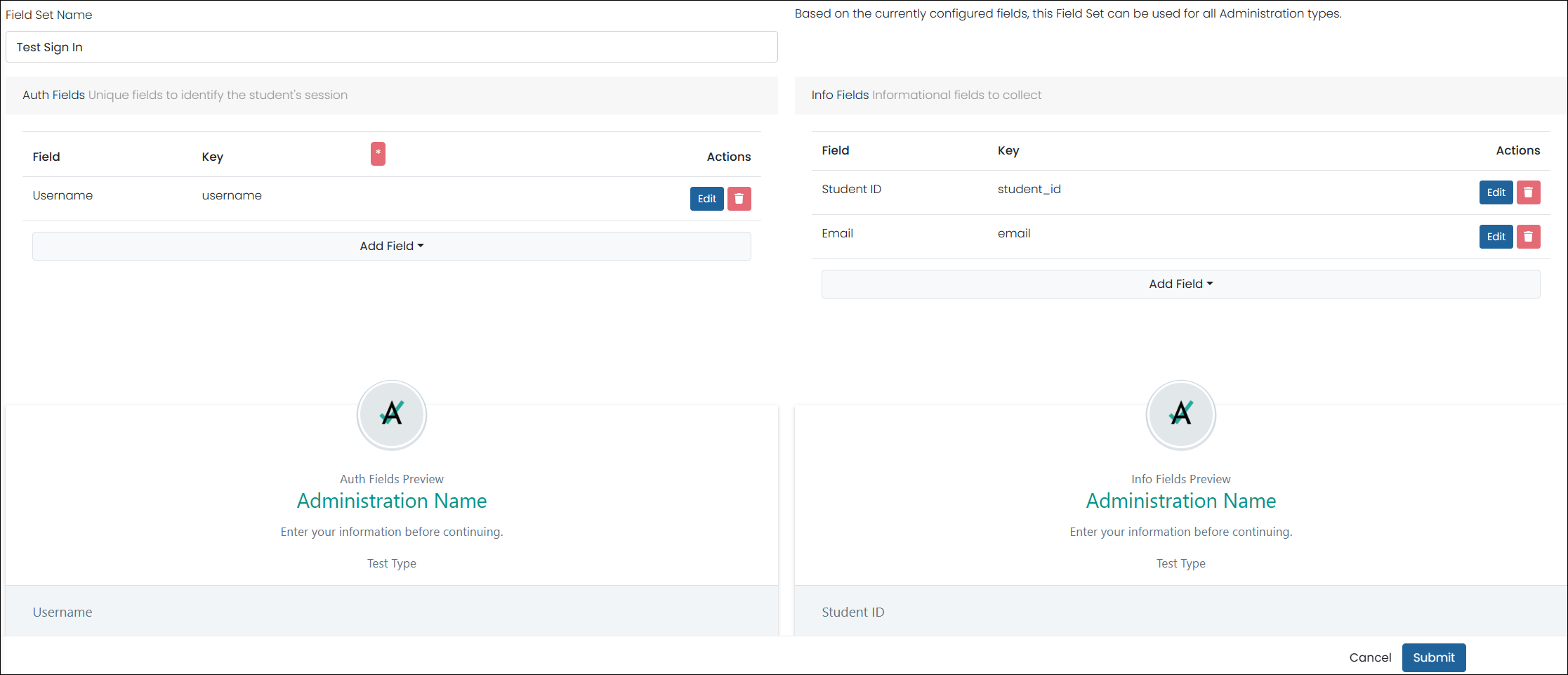Screen dimensions: 1568x675
Task: Delete the Username auth field
Action: [739, 199]
